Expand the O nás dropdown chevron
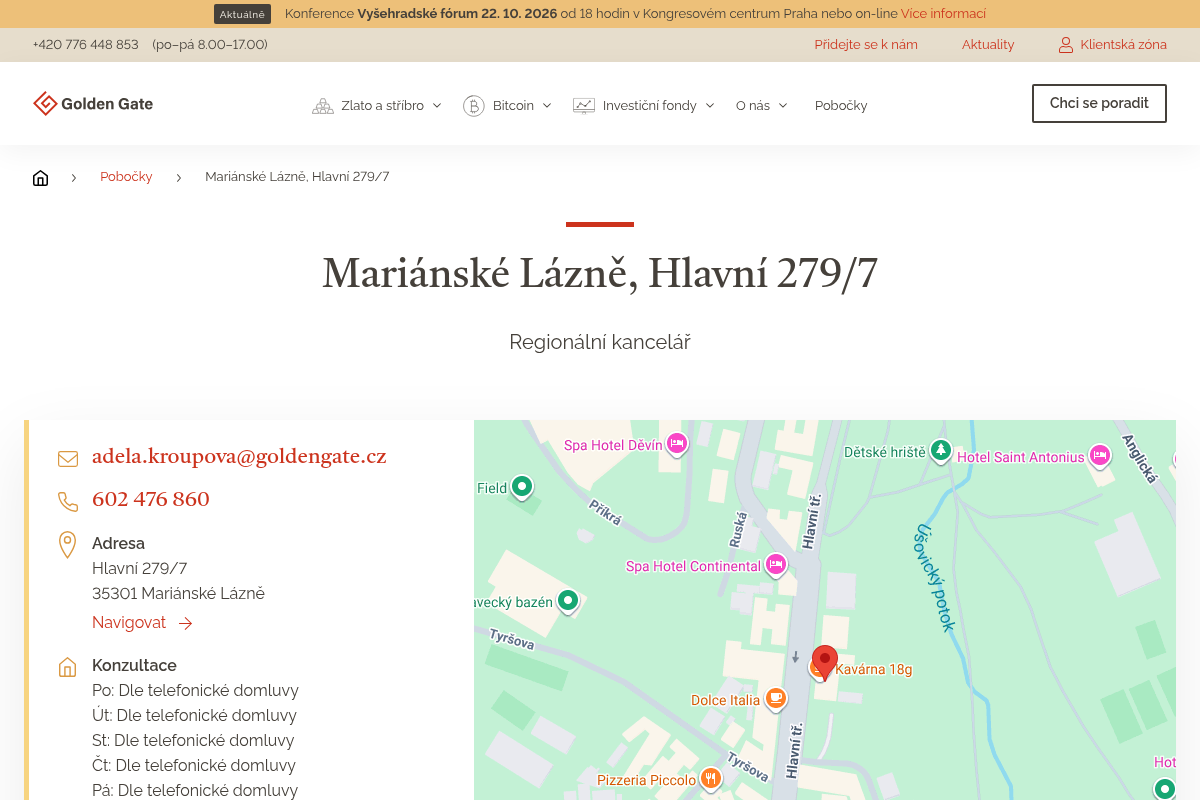 point(783,105)
